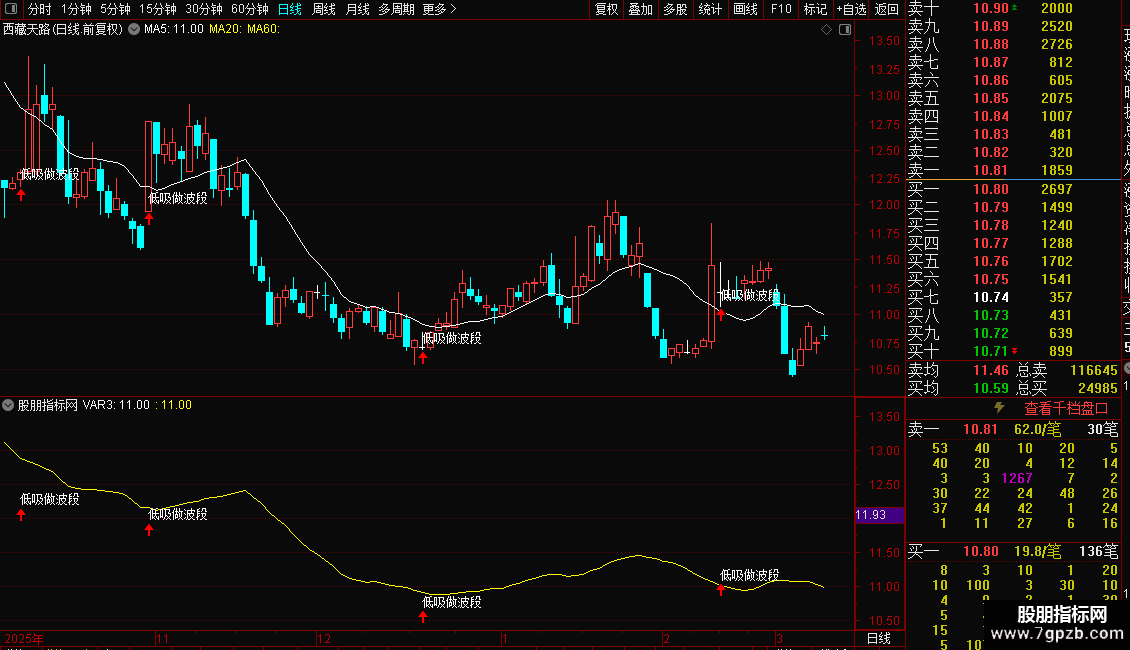
Task: Open main chart indicator settings dropdown
Action: (x=134, y=30)
